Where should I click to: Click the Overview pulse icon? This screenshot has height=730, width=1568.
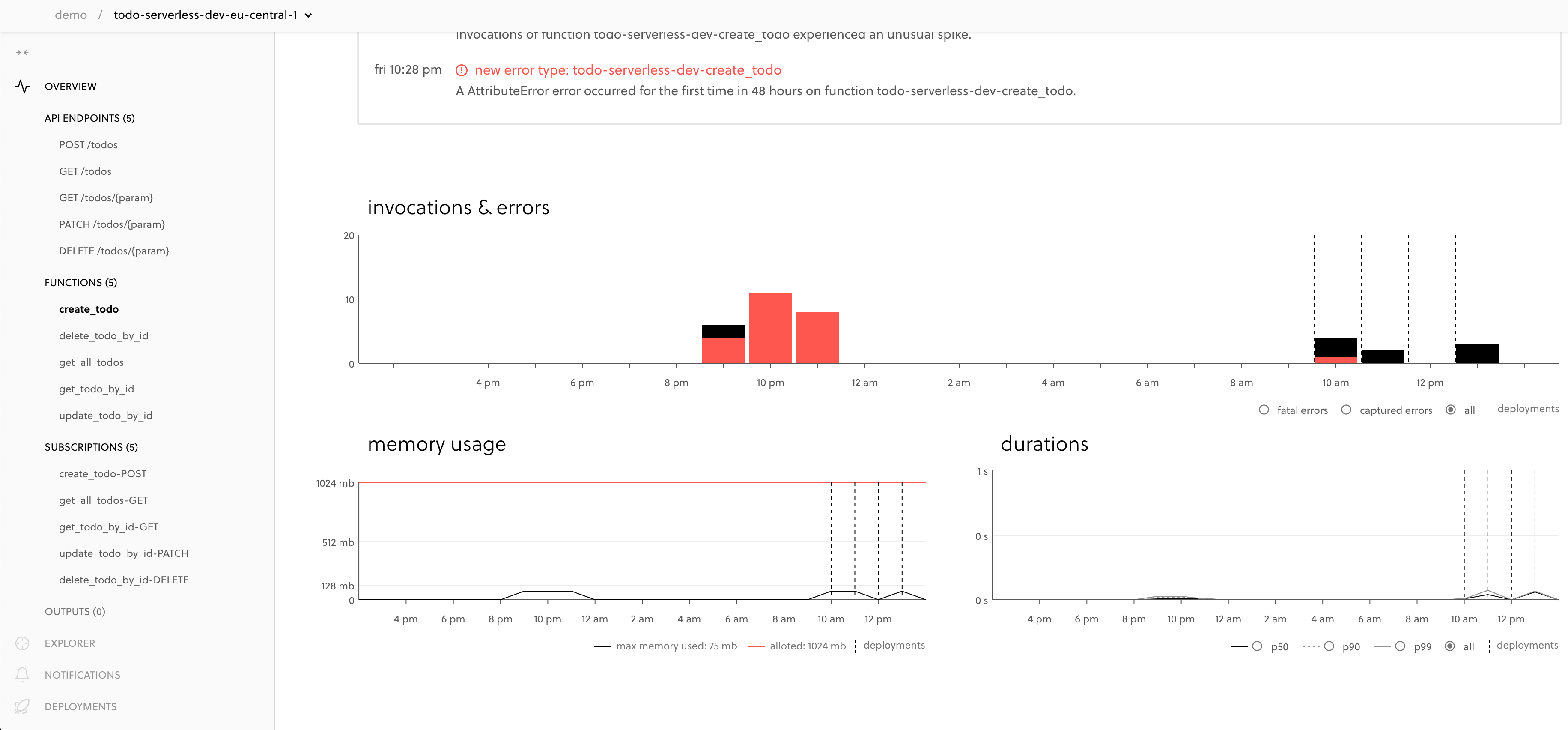click(x=23, y=87)
